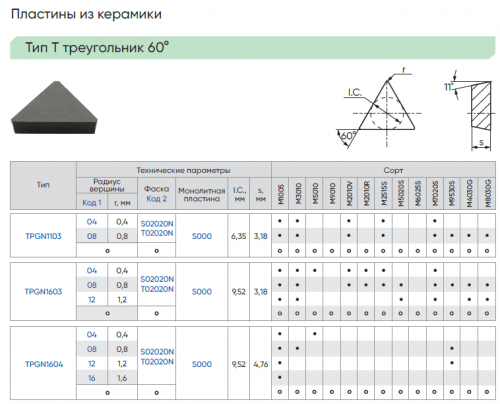Click the M7020S grade column header
500x404 pixels.
tap(435, 193)
